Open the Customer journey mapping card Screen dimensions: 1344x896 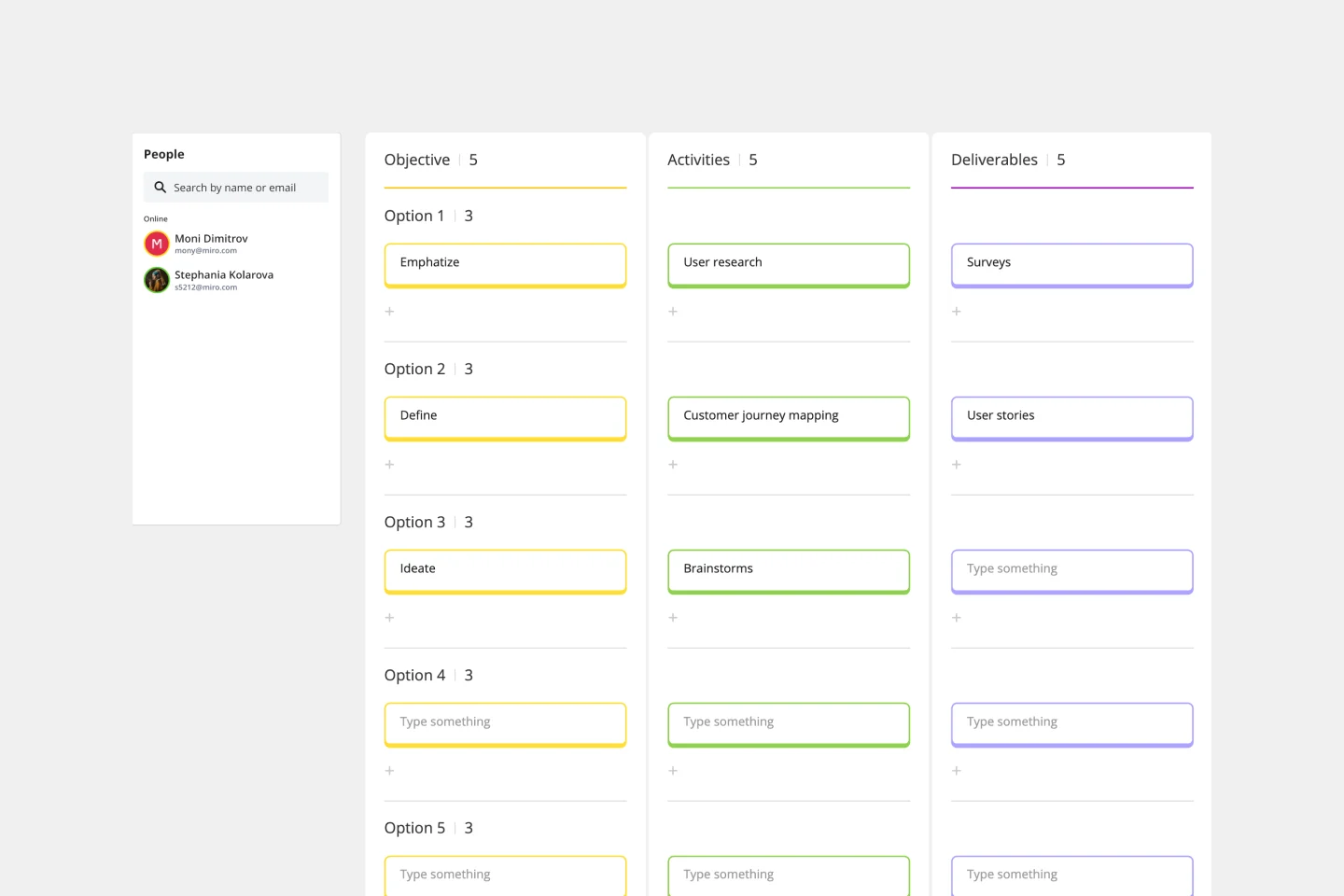(789, 419)
